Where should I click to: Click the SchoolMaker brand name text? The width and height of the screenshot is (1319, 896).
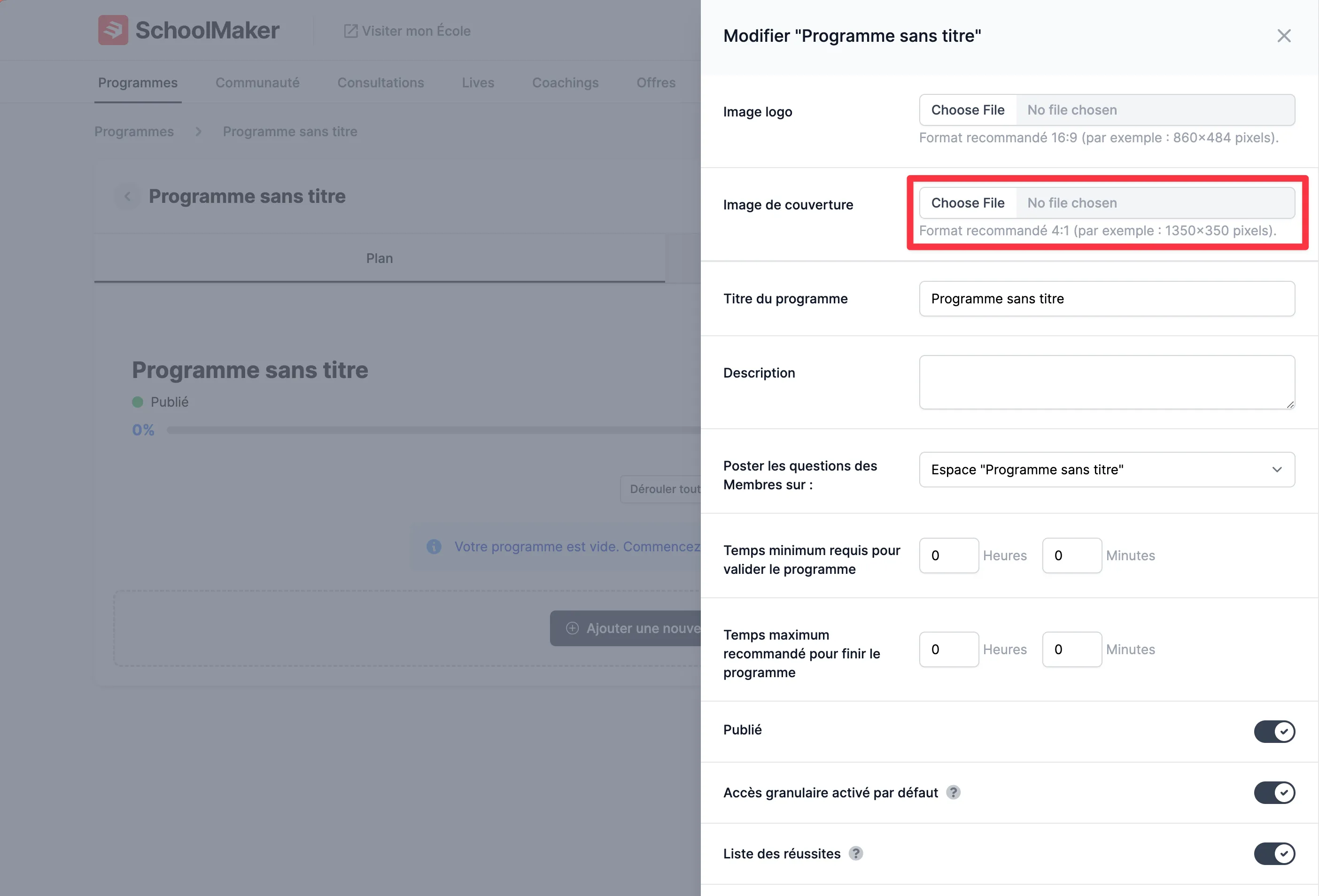point(207,31)
